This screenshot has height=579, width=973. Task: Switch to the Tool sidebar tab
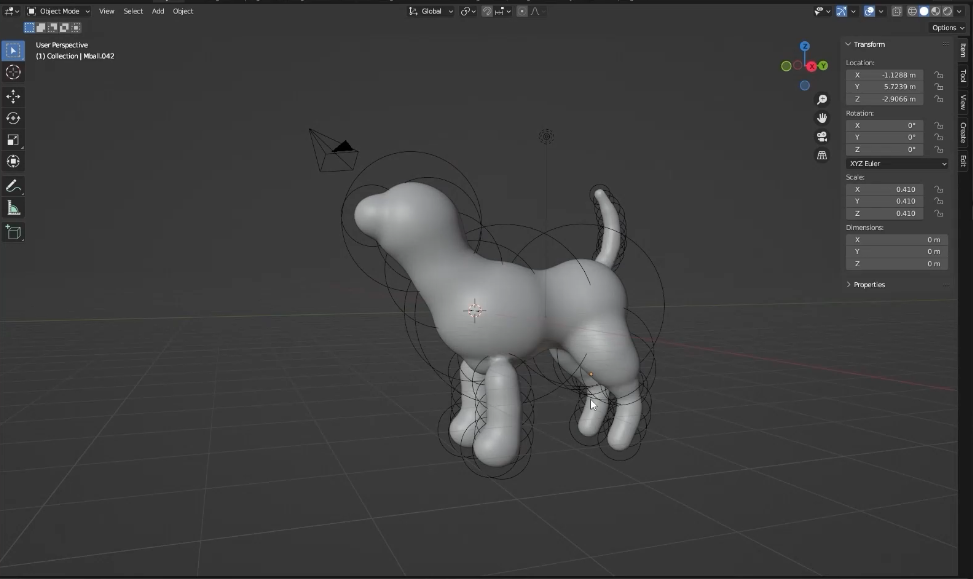[963, 75]
